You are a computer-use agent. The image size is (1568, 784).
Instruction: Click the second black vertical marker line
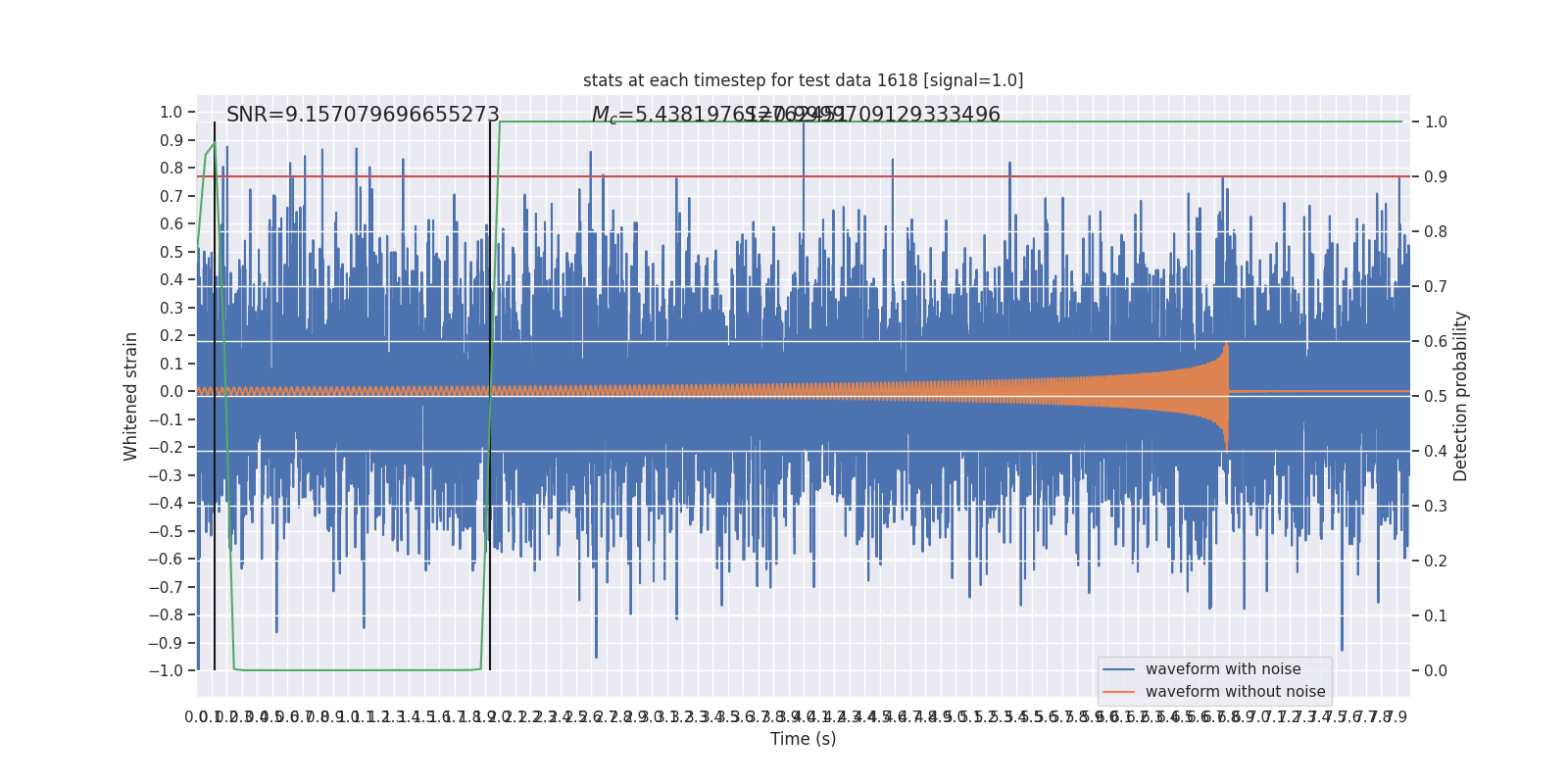[x=490, y=396]
